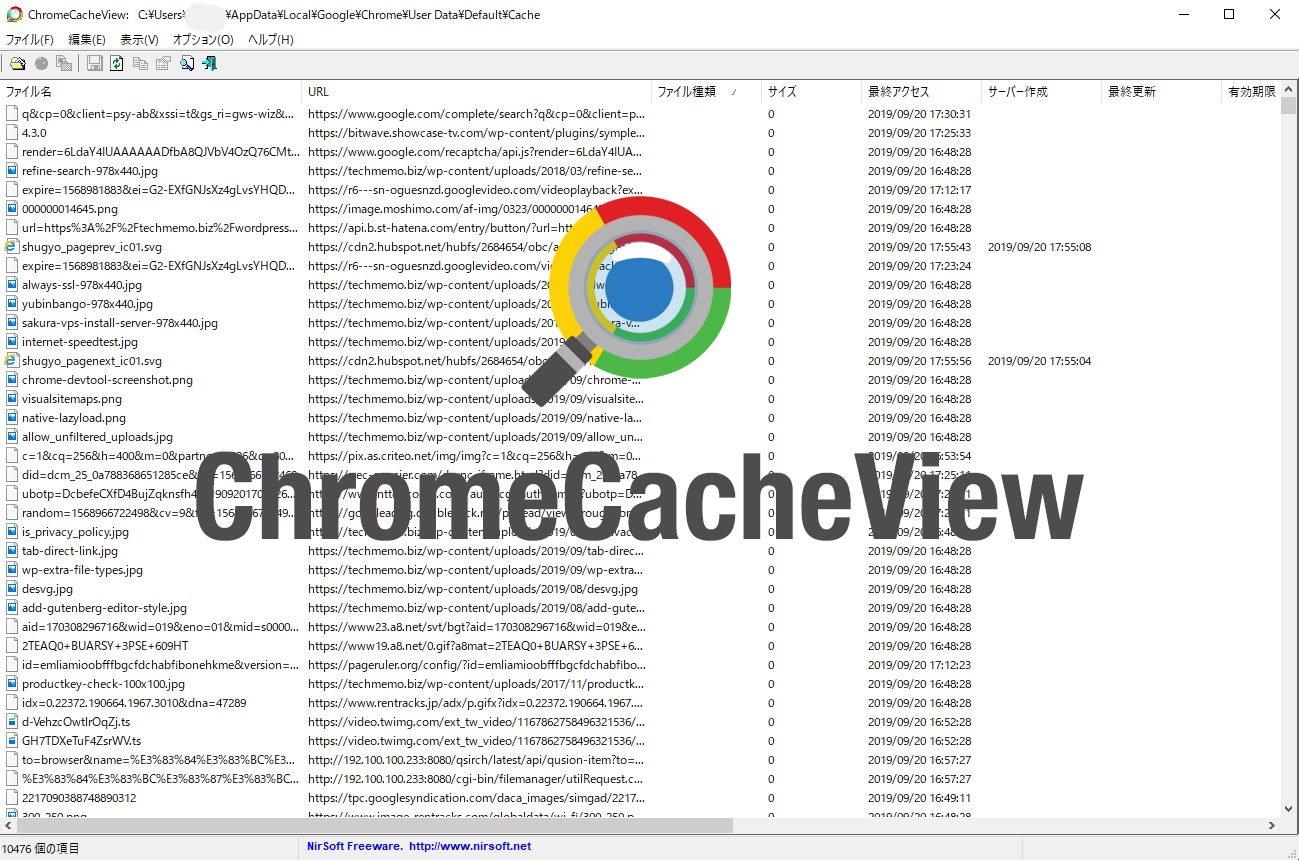Click the Save floppy disk toolbar icon
This screenshot has height=860, width=1299.
94,64
